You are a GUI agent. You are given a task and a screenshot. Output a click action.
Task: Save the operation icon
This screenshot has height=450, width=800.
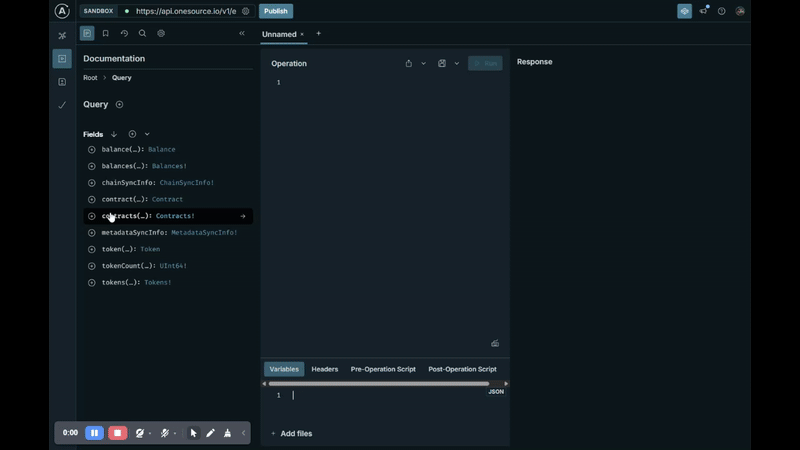click(x=442, y=63)
